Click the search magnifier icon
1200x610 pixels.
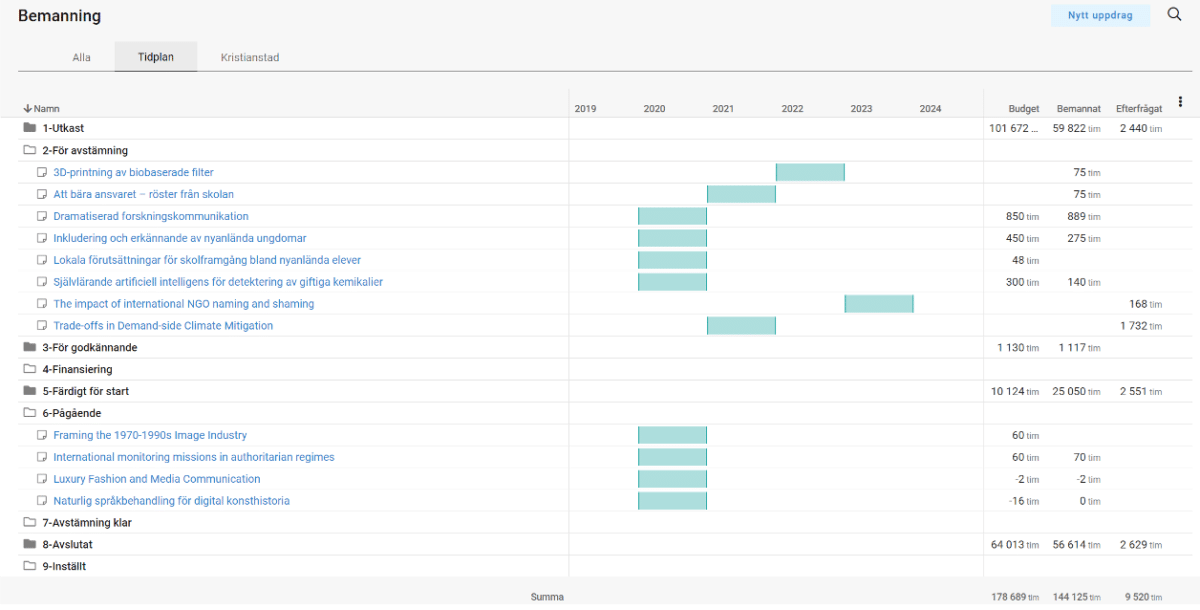[x=1174, y=15]
